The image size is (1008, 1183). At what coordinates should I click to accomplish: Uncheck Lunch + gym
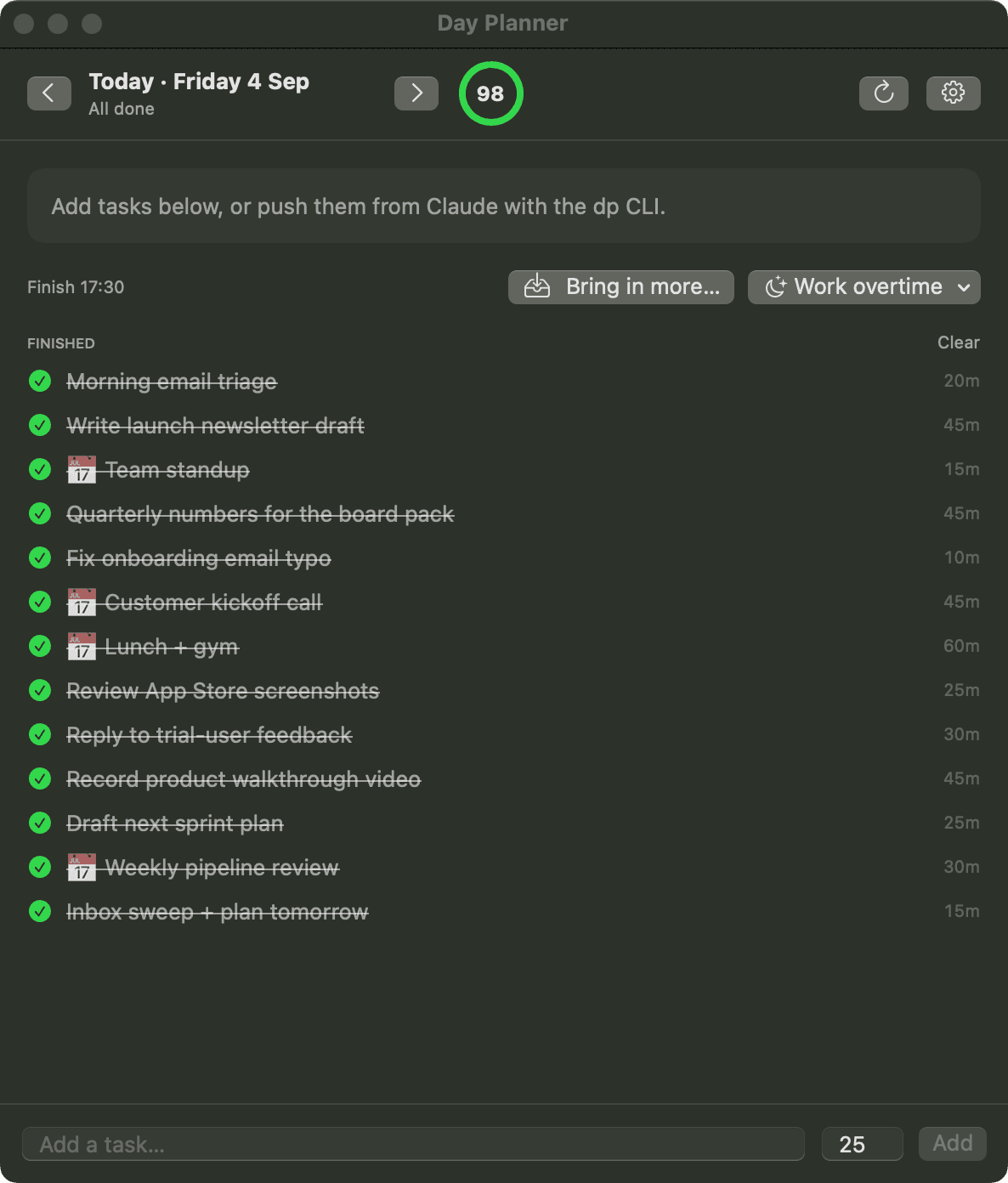pyautogui.click(x=40, y=646)
